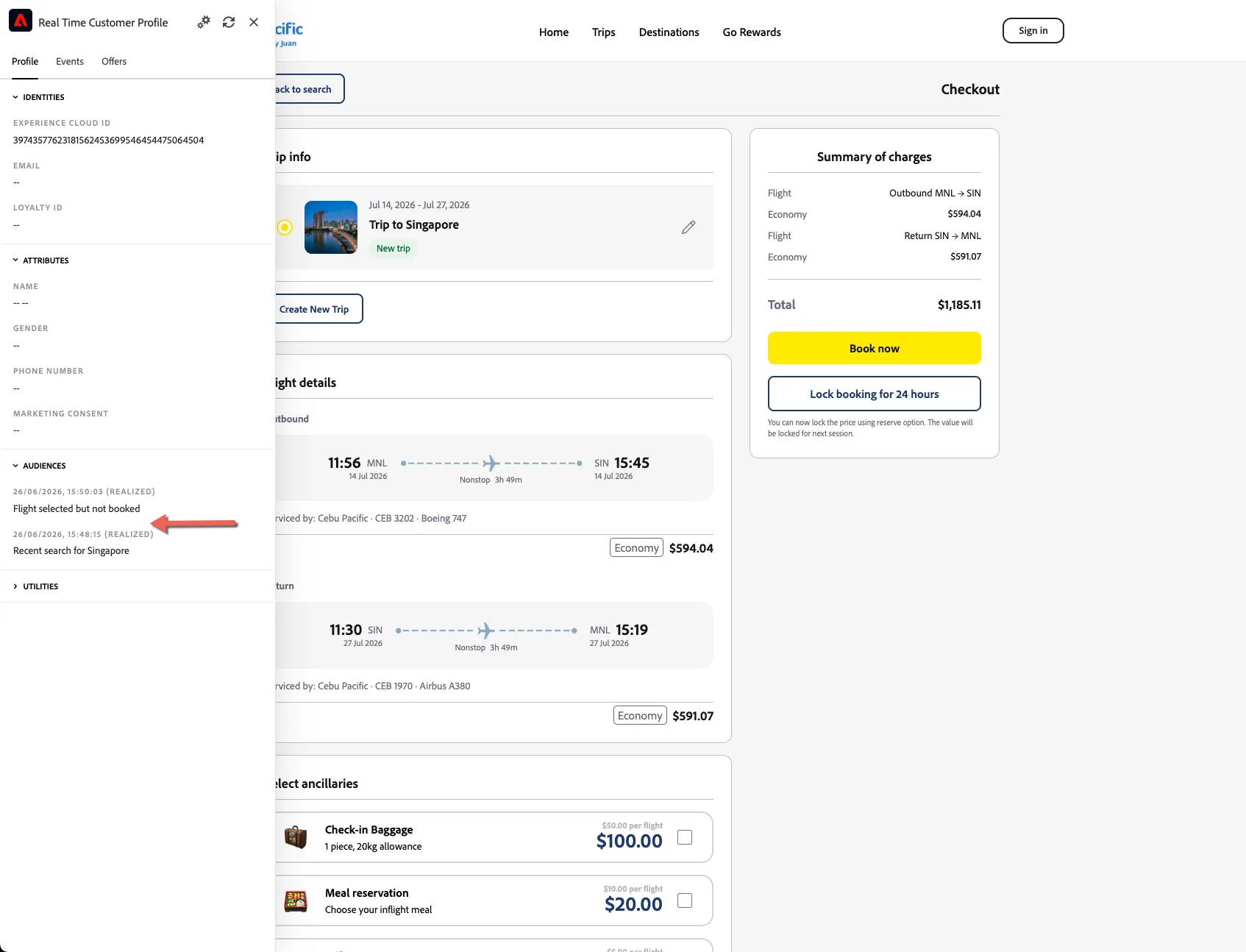The width and height of the screenshot is (1246, 952).
Task: Click the outbound flight airplane icon
Action: tap(491, 463)
